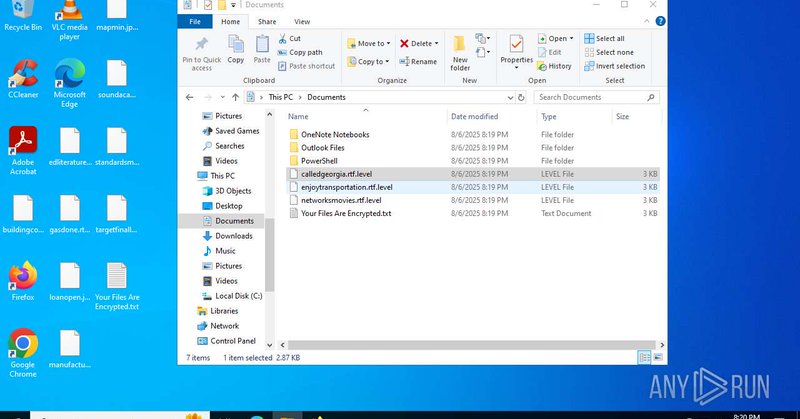Open the Move to dropdown
800x419 pixels.
(x=368, y=43)
